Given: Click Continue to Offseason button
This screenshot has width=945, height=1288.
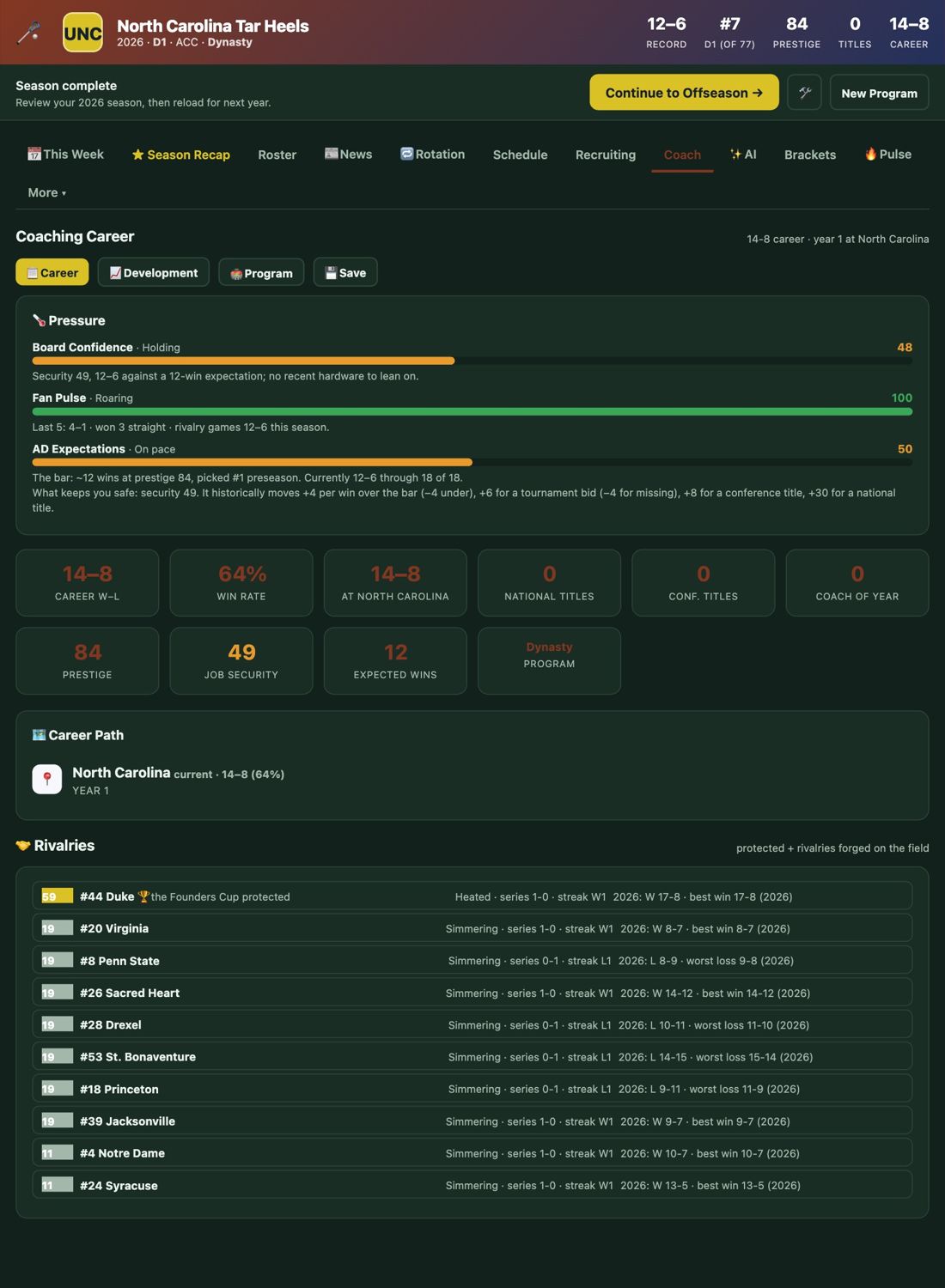Looking at the screenshot, I should pos(684,92).
